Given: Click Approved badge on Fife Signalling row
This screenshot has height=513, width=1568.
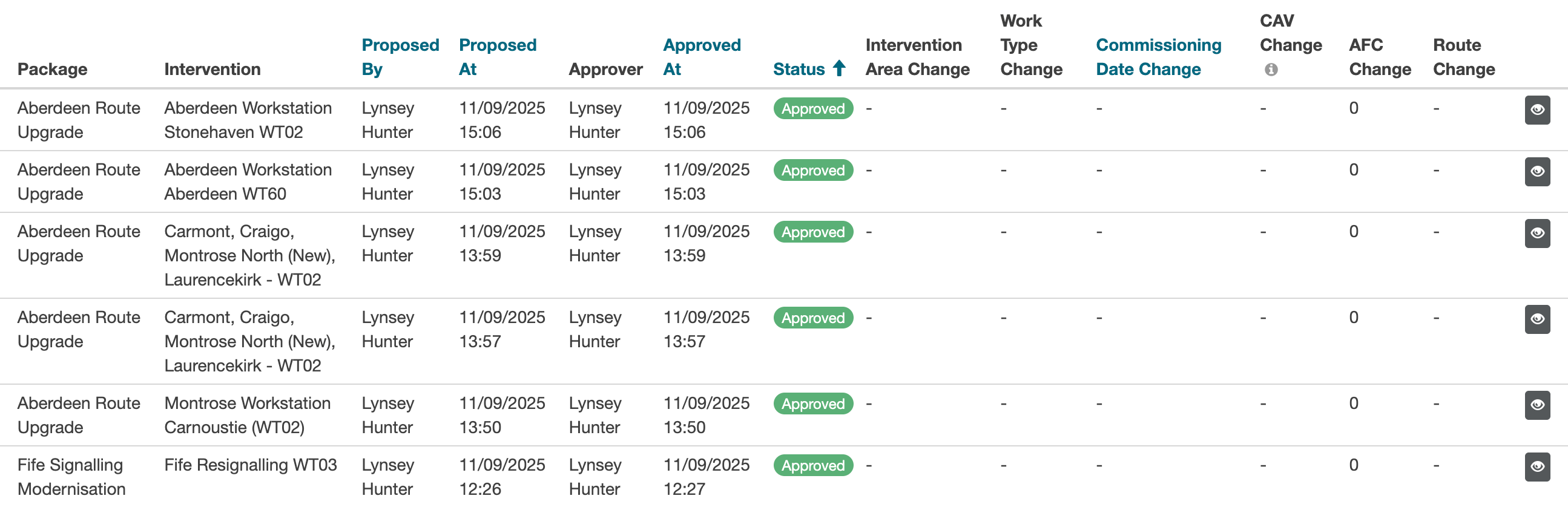Looking at the screenshot, I should tap(812, 466).
